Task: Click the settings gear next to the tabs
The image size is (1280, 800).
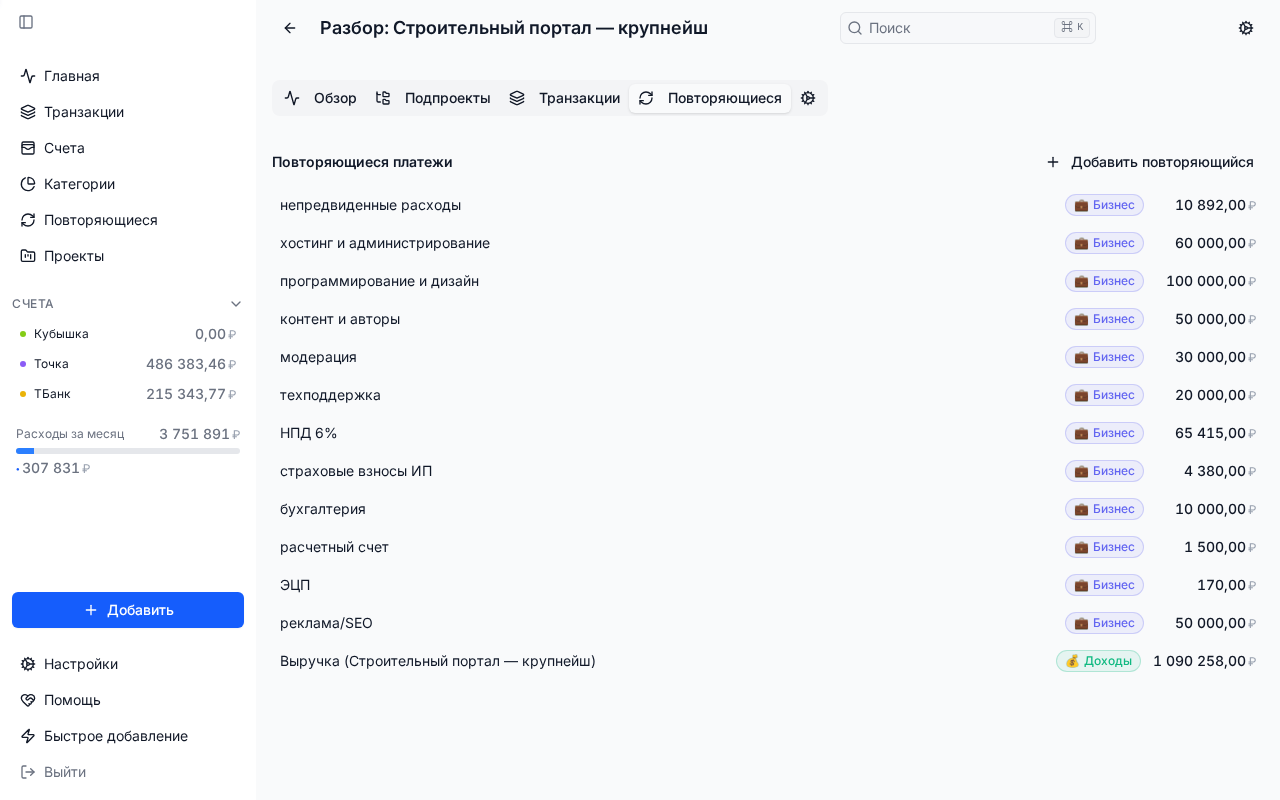Action: pos(808,98)
